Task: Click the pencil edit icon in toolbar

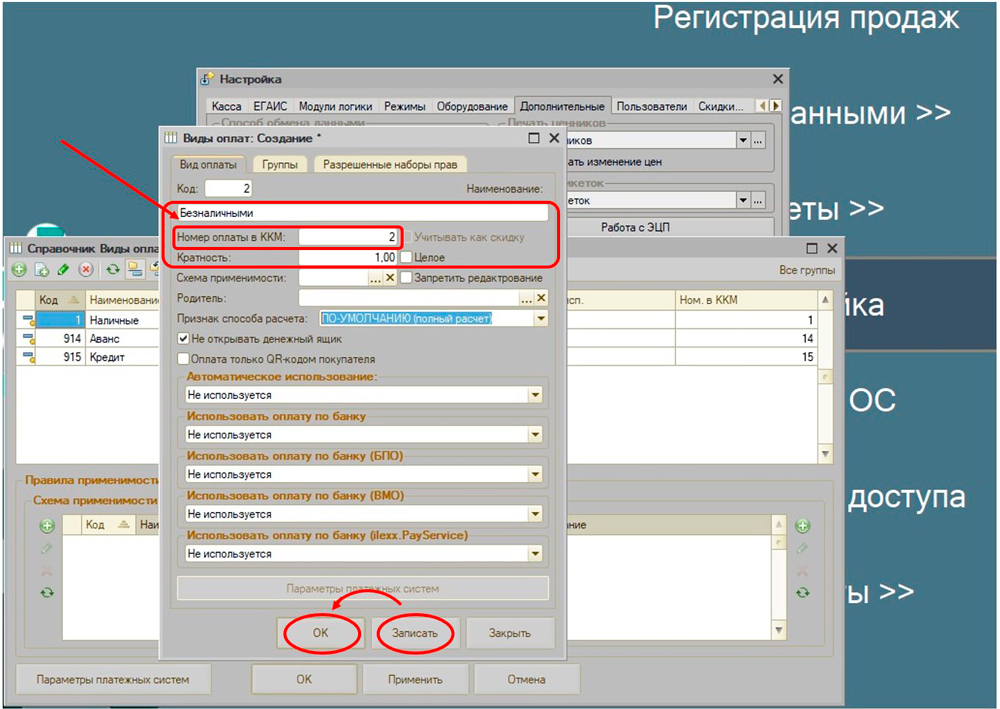Action: click(64, 269)
